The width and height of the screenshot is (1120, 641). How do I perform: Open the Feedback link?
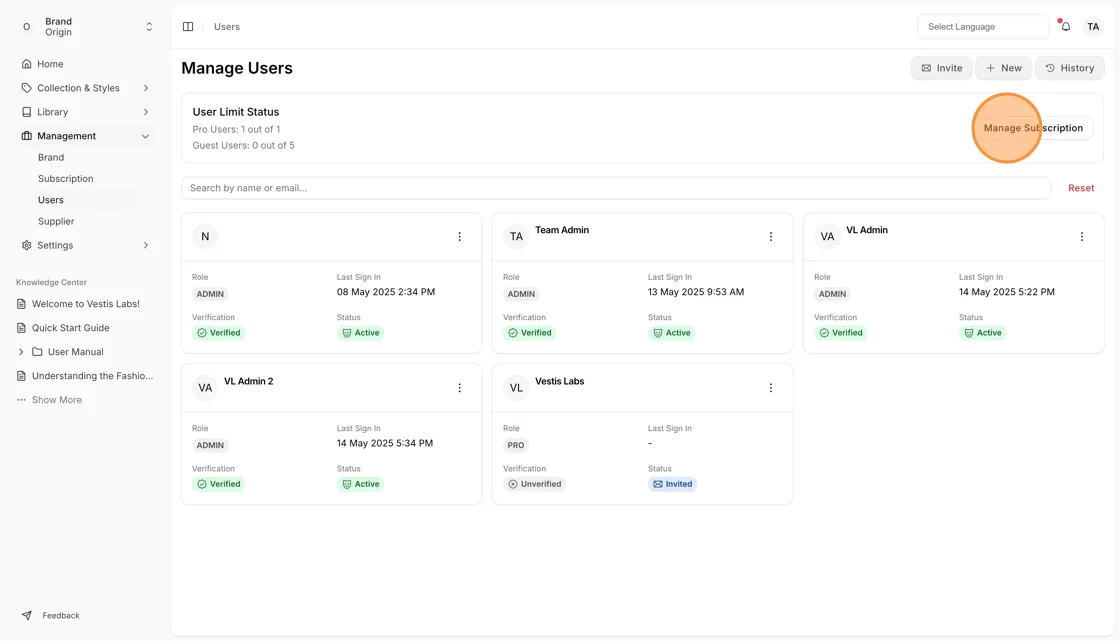(61, 615)
